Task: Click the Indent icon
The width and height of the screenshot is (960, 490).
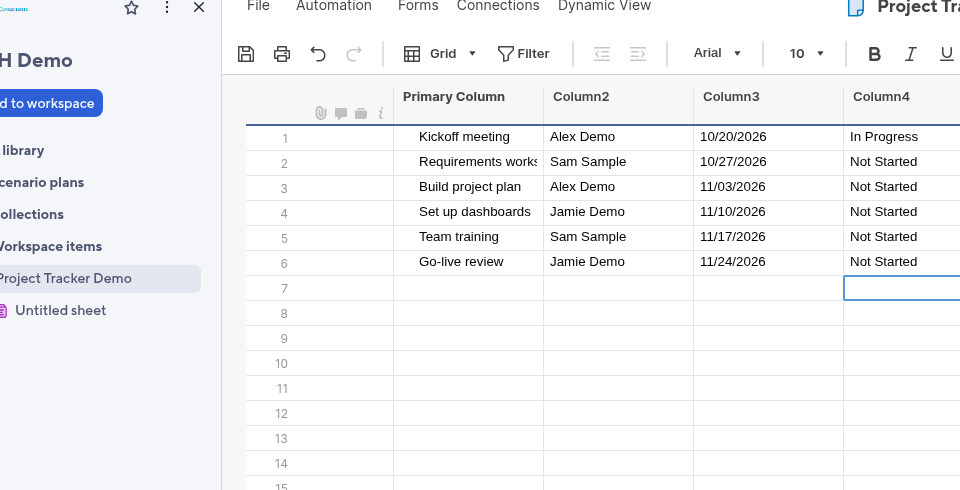Action: (638, 54)
